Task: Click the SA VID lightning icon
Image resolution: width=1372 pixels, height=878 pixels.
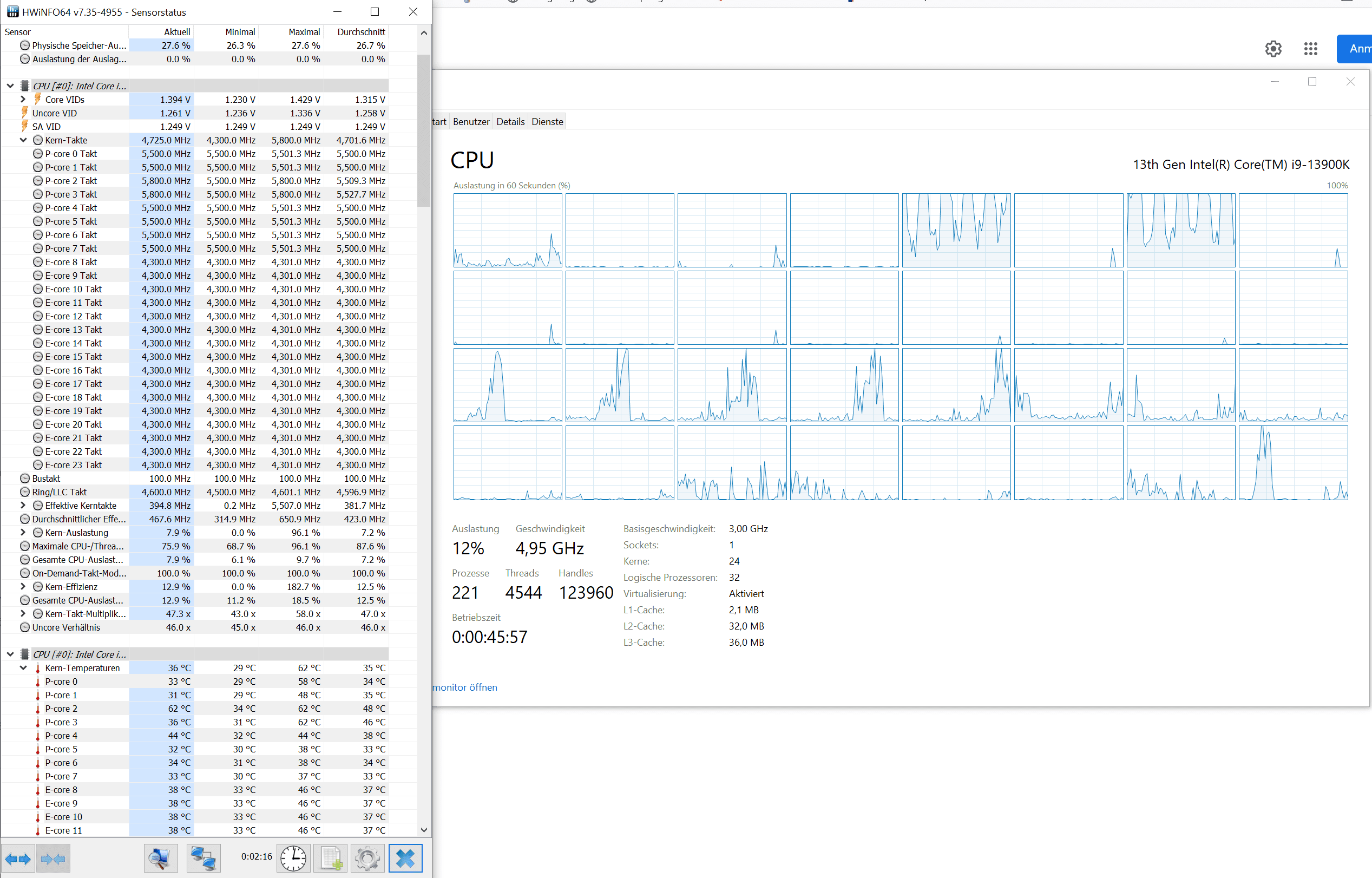Action: coord(24,127)
